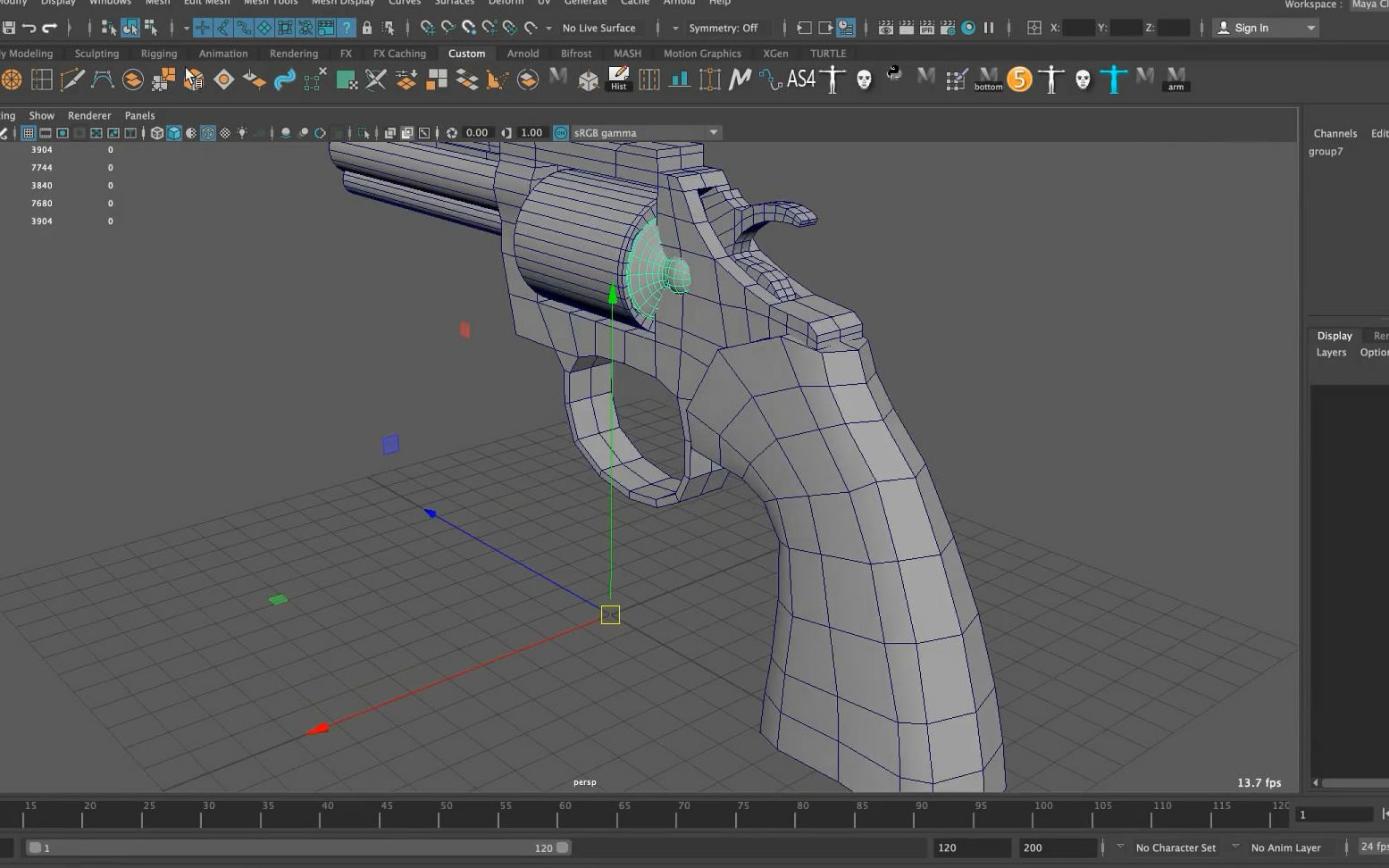Click the Python script icon on the shelf

coord(894,77)
